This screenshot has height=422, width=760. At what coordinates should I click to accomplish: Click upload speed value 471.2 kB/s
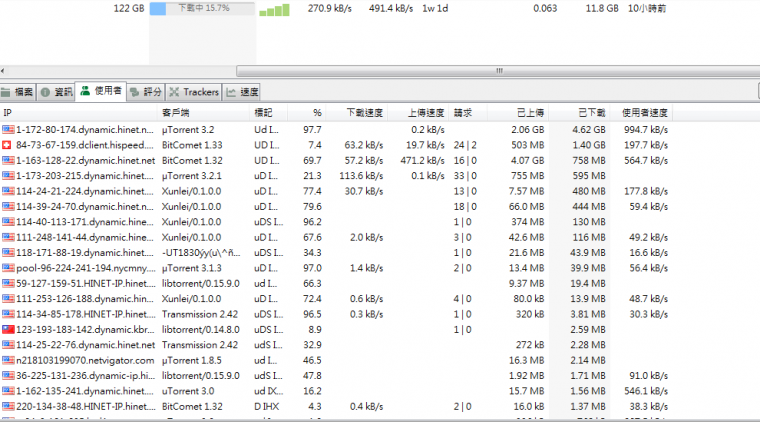[422, 160]
